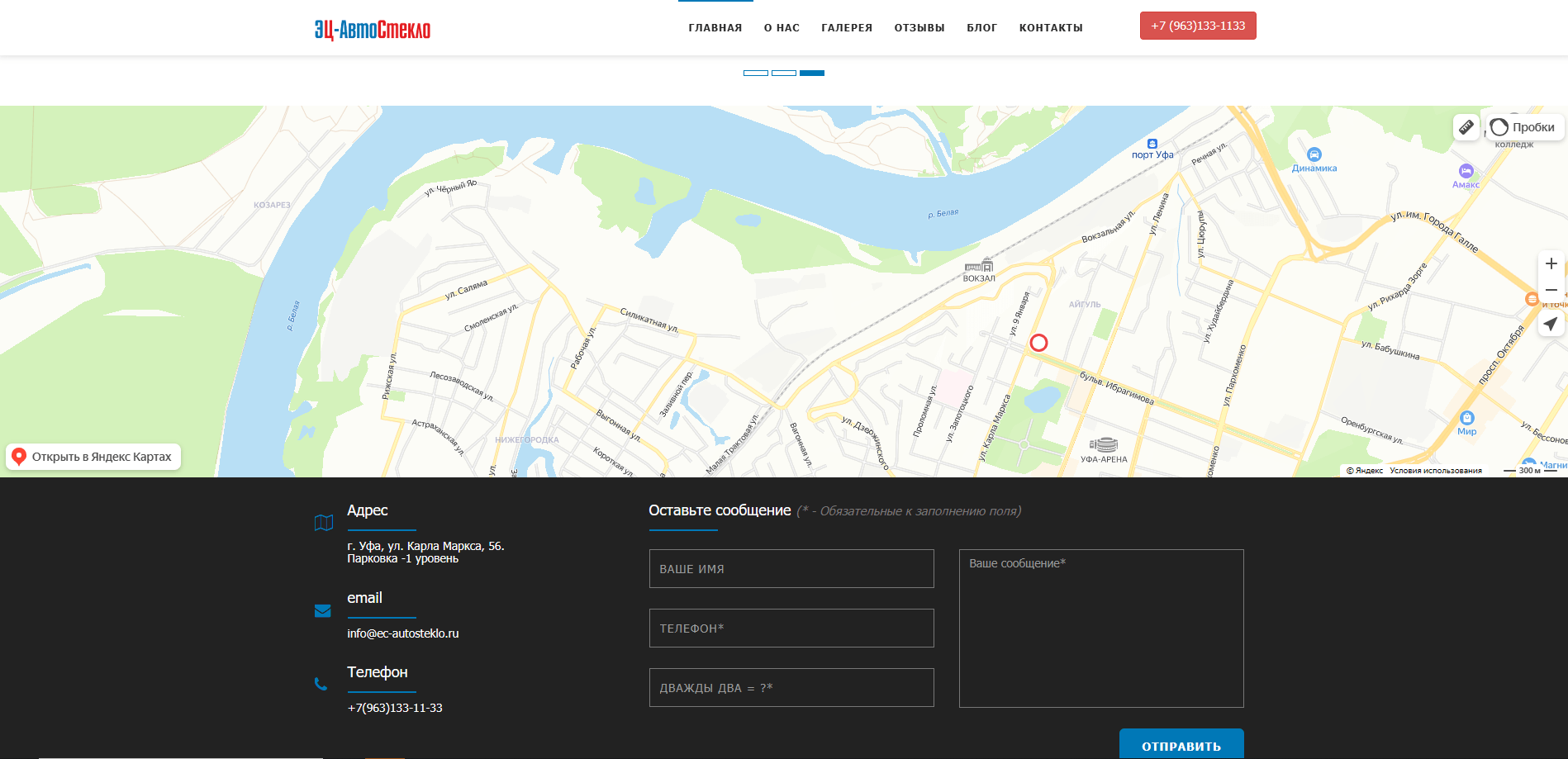1568x759 pixels.
Task: Click the Вокзал station icon on map
Action: (x=979, y=266)
